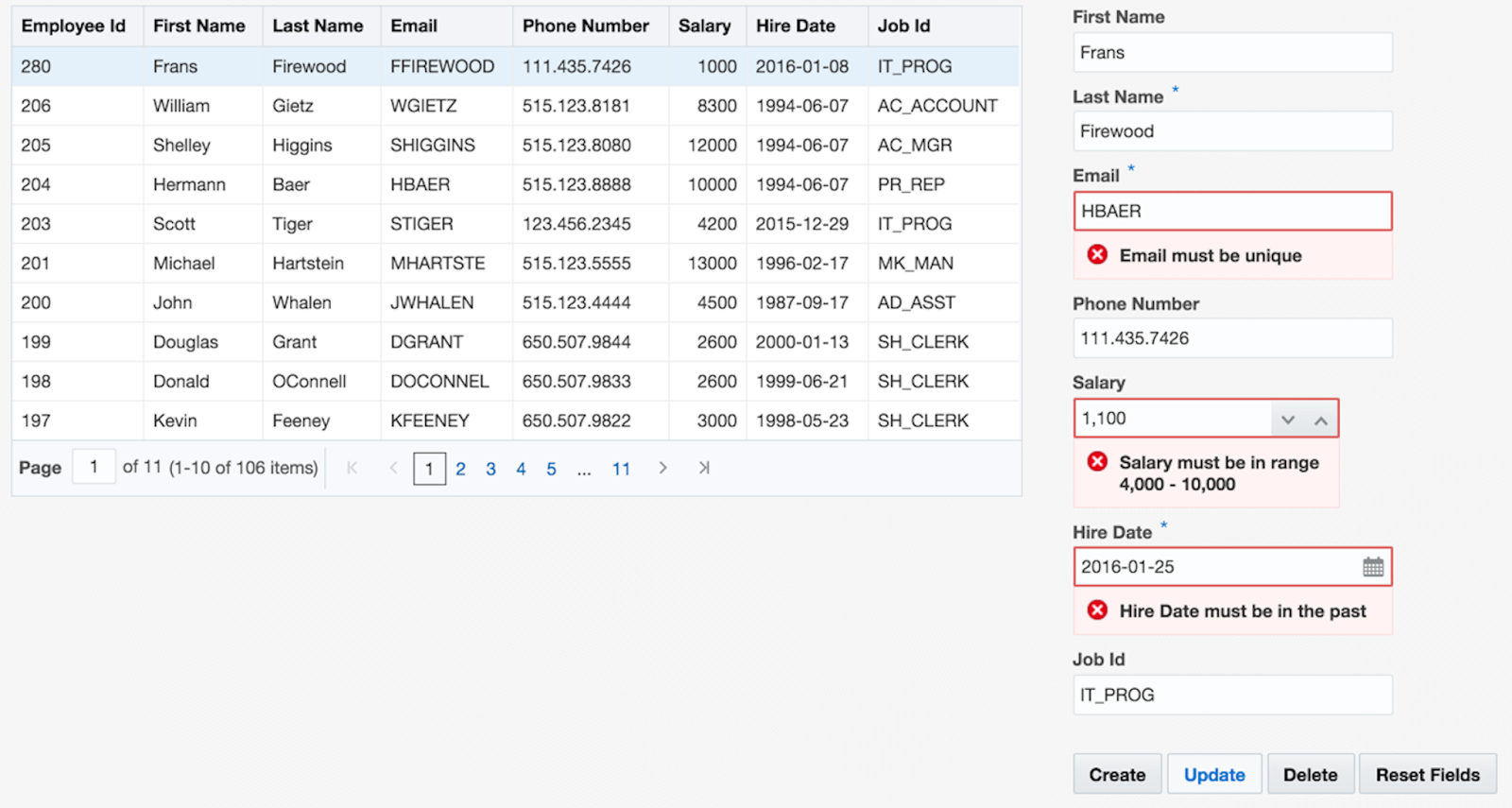Increase salary with the up arrow

tap(1321, 420)
